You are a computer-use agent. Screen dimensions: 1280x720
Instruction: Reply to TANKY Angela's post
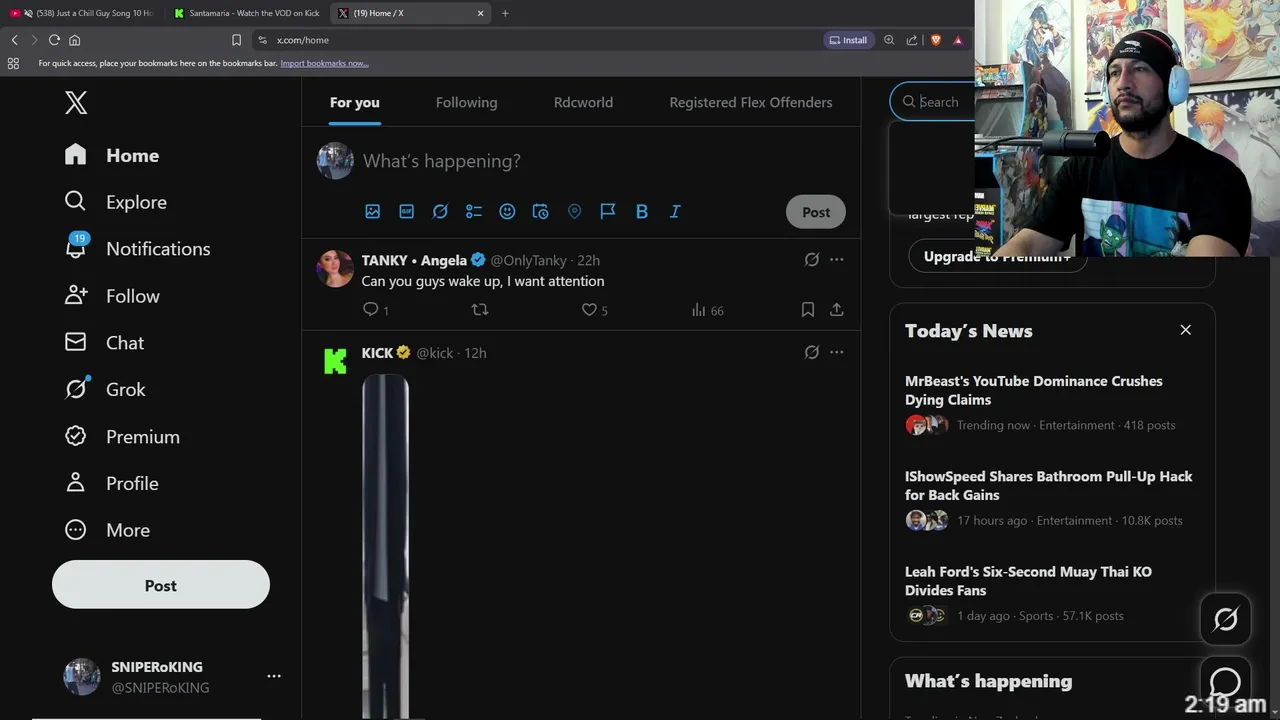(376, 310)
